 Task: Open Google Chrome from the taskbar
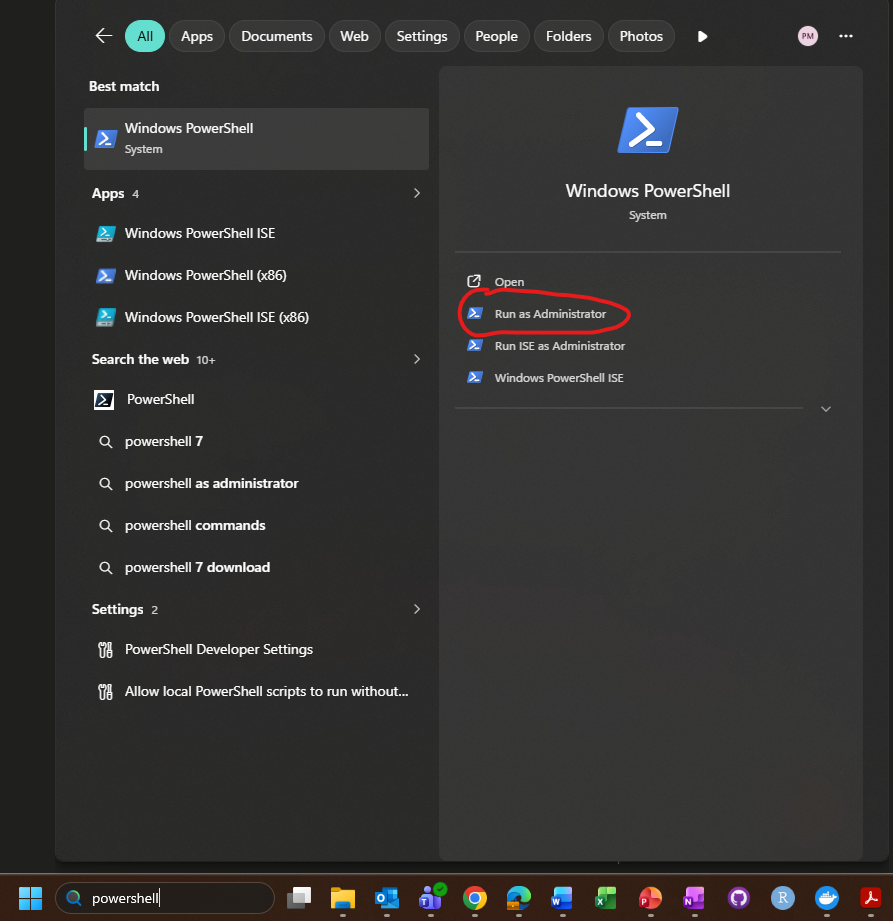(x=475, y=898)
